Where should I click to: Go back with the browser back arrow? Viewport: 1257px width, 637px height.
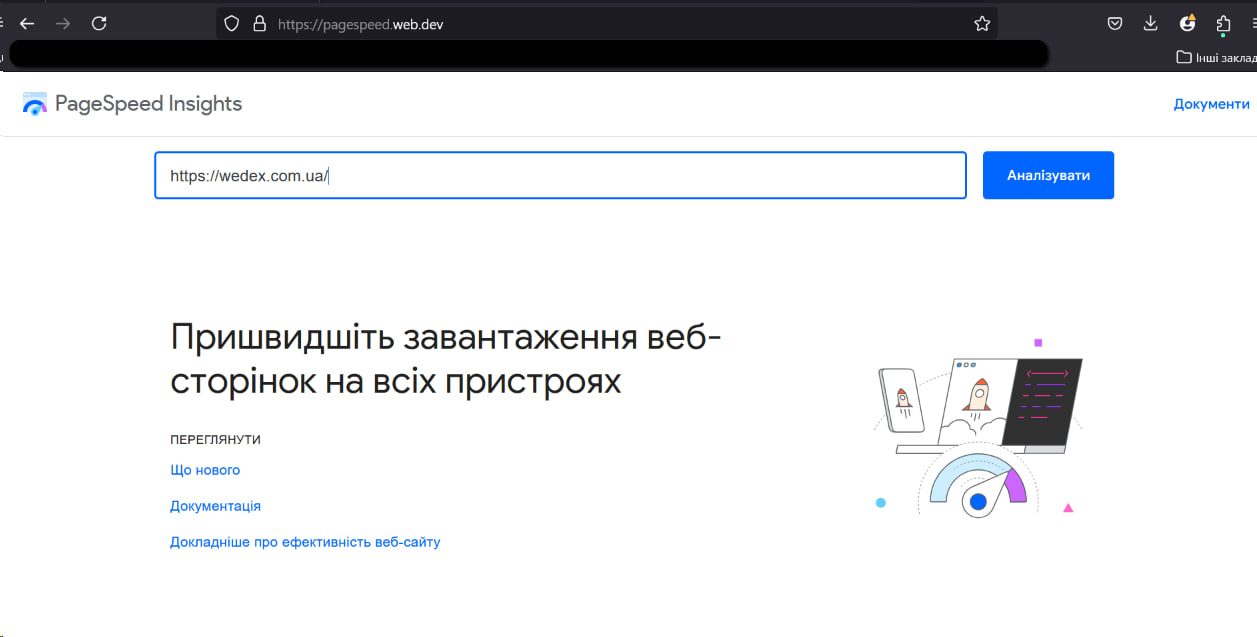click(27, 23)
